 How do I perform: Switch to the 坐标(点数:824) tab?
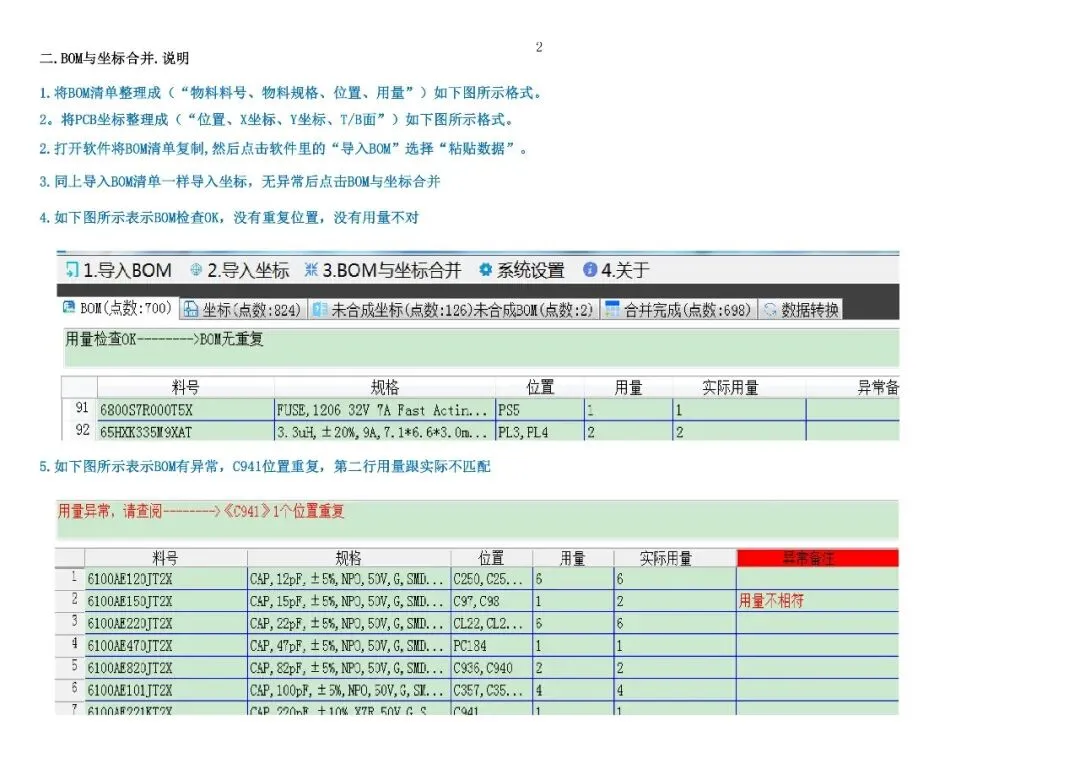coord(243,310)
